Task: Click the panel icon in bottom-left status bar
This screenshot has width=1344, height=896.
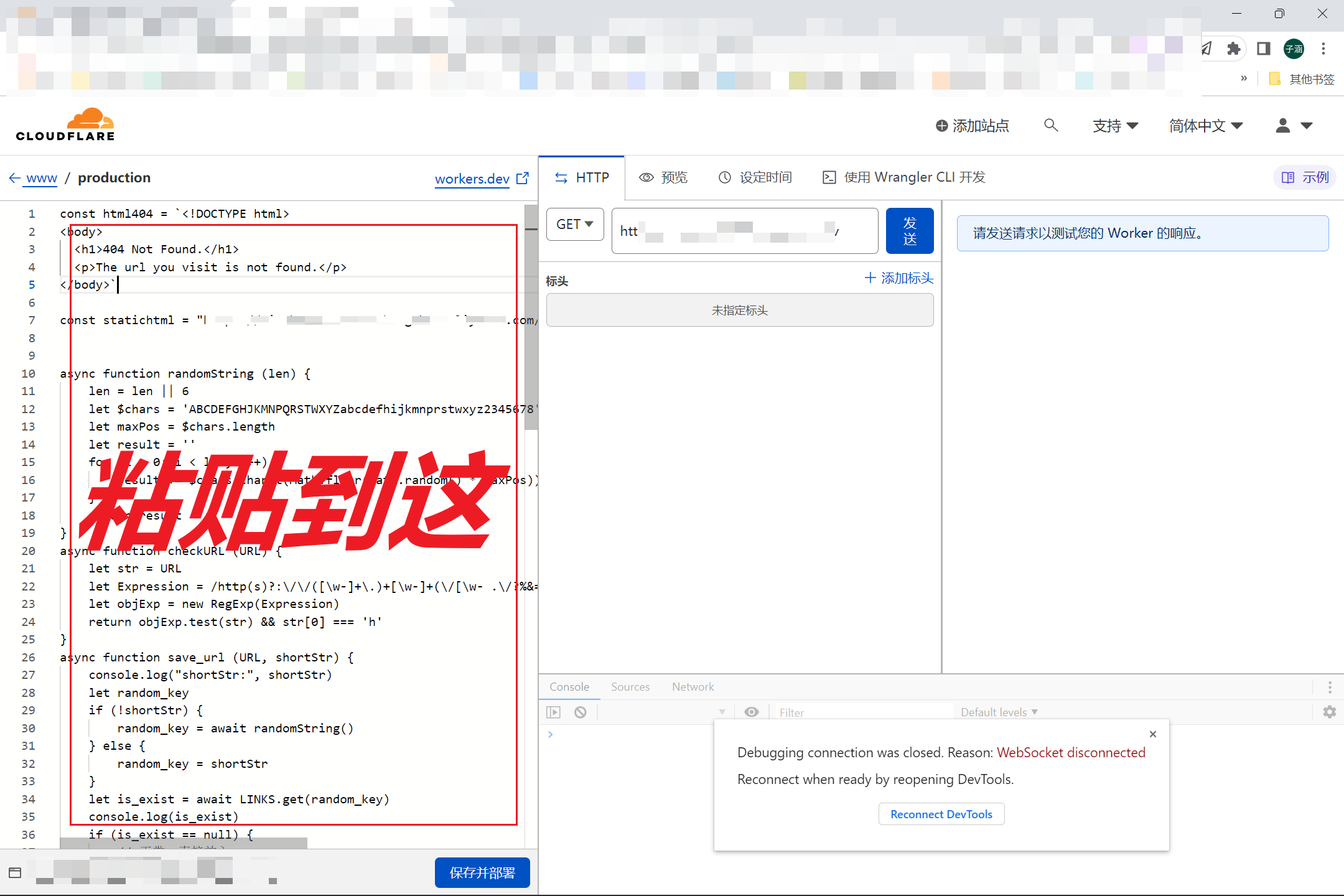Action: pyautogui.click(x=16, y=872)
